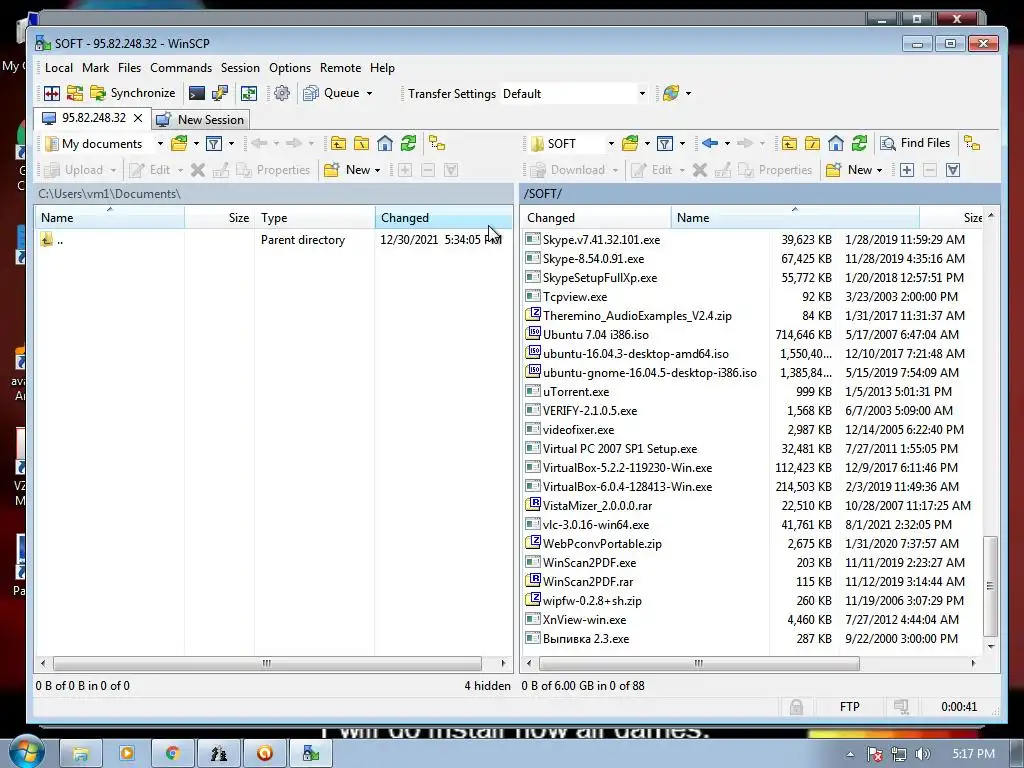The image size is (1024, 768).
Task: Expand the My documents local drive dropdown
Action: pyautogui.click(x=160, y=144)
